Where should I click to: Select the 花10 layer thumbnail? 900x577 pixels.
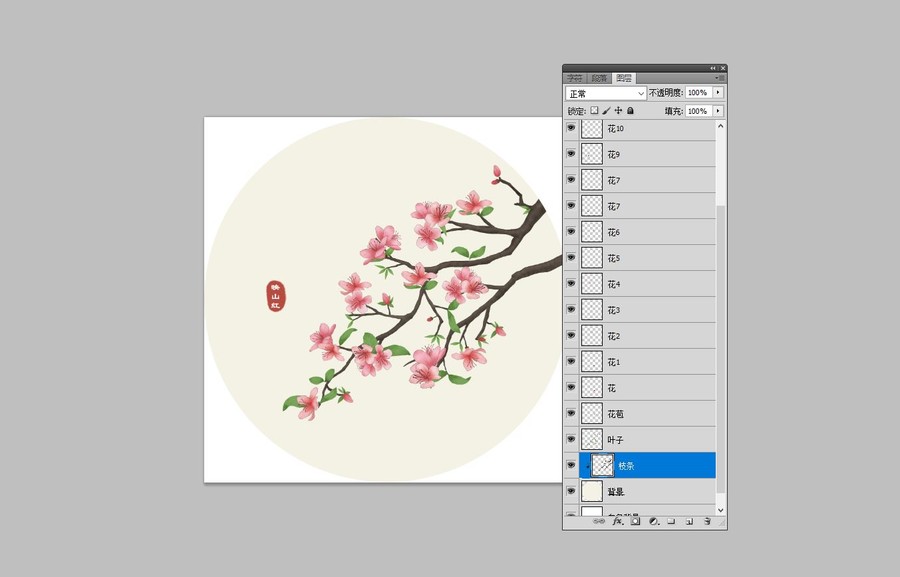[592, 129]
